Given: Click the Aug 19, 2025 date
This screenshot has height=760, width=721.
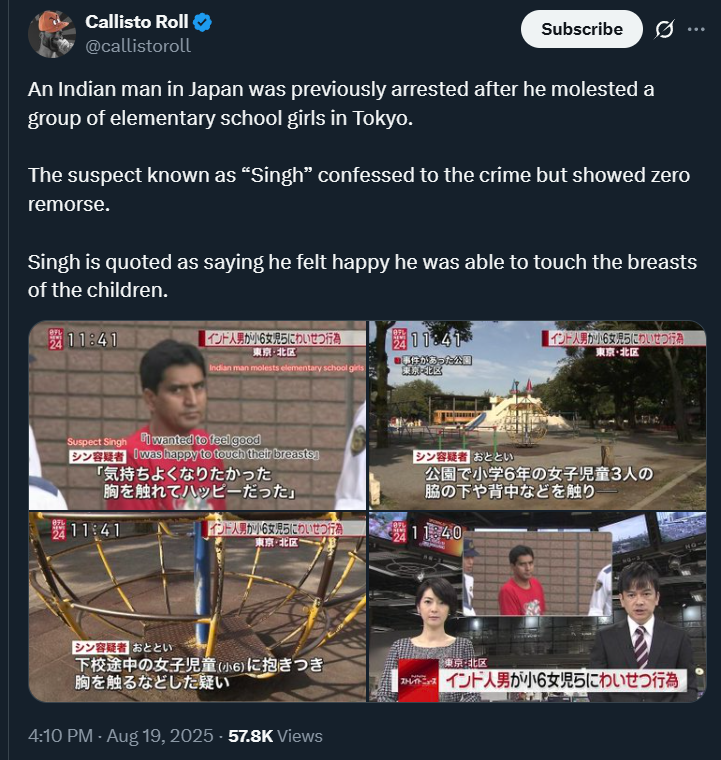Looking at the screenshot, I should pyautogui.click(x=160, y=736).
